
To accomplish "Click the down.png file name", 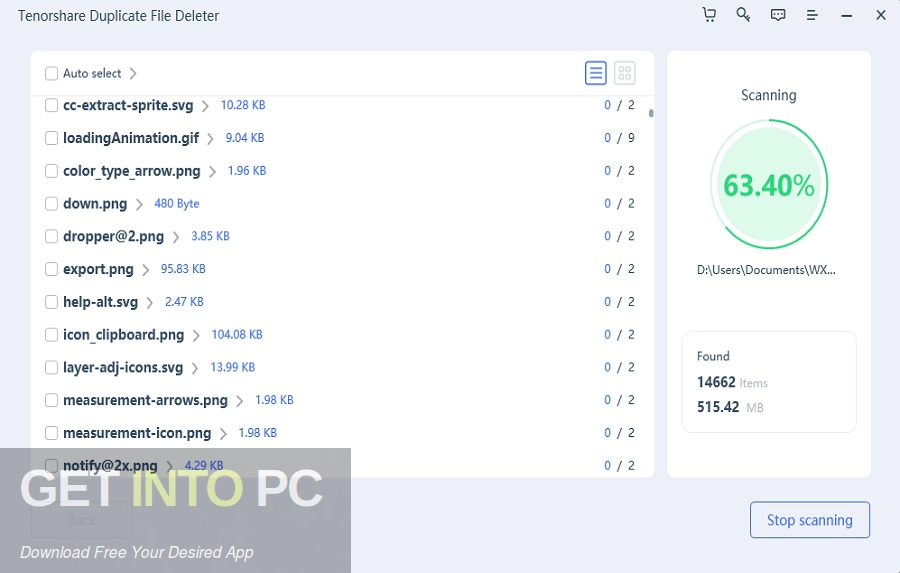I will (95, 204).
